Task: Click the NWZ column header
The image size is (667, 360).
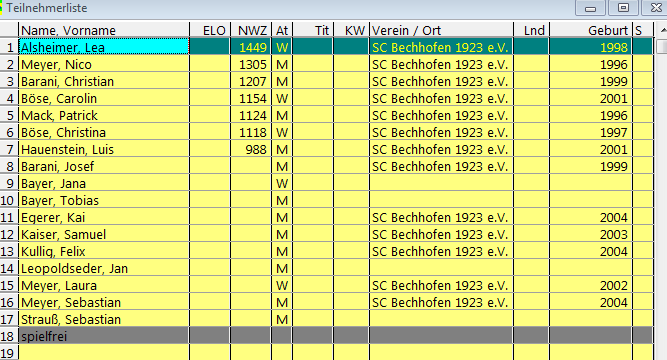Action: (x=251, y=30)
